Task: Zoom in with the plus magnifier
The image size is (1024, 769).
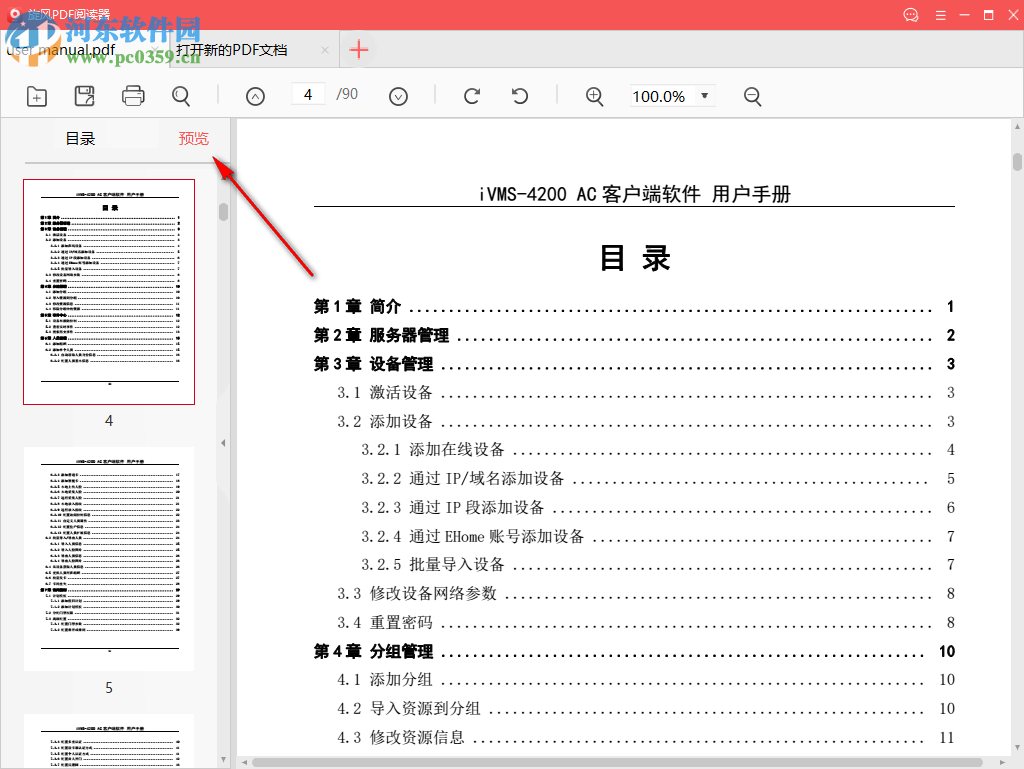Action: pyautogui.click(x=595, y=96)
